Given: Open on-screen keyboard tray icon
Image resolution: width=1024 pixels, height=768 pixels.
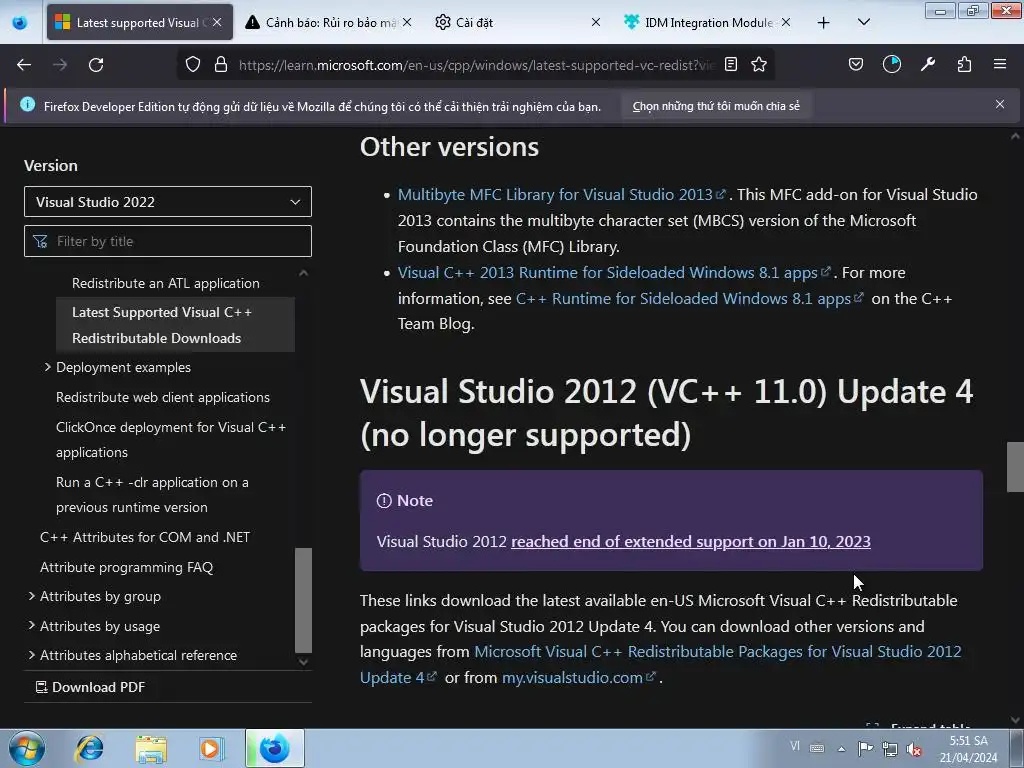Looking at the screenshot, I should [x=816, y=748].
